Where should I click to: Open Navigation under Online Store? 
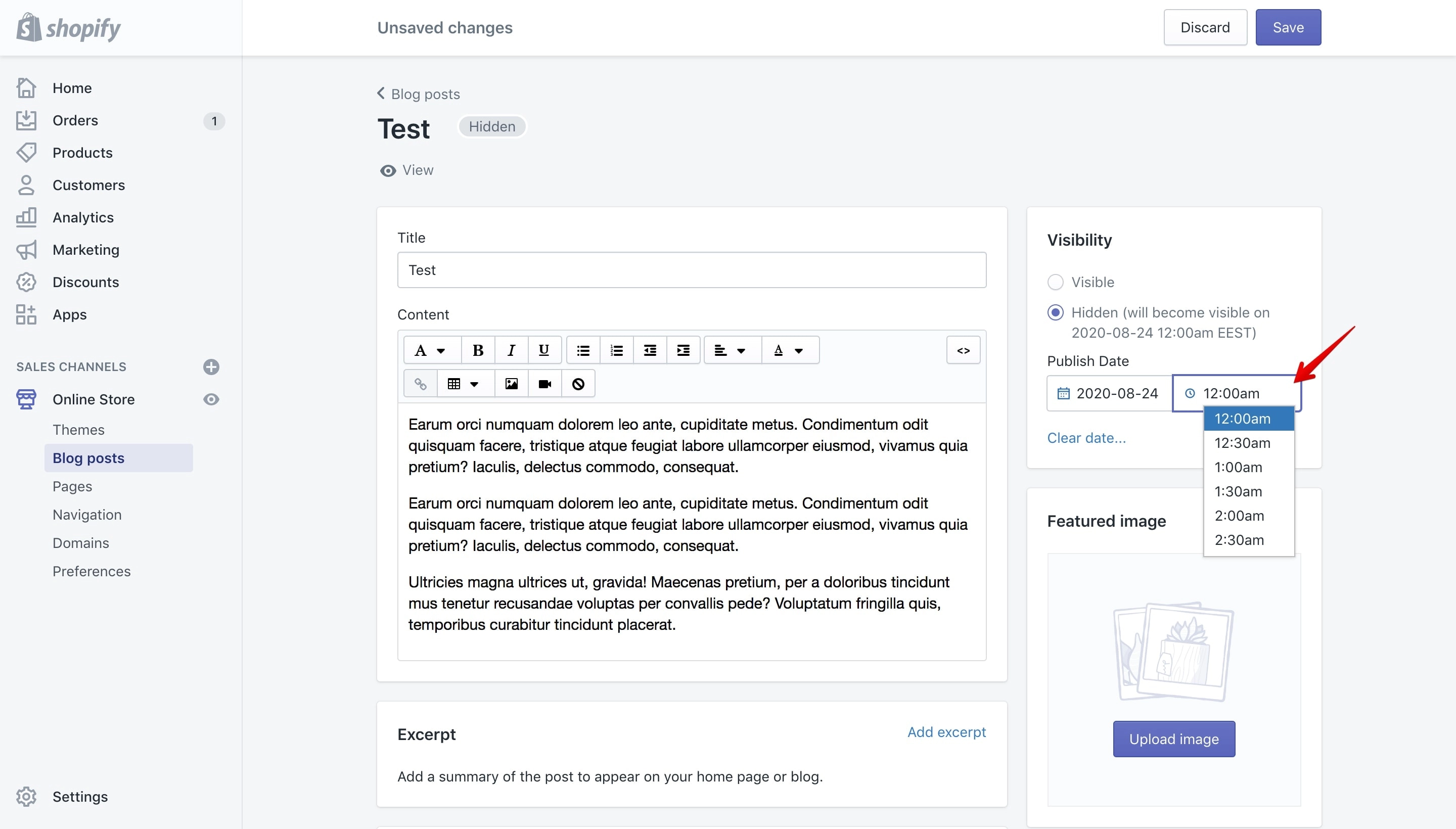point(87,515)
